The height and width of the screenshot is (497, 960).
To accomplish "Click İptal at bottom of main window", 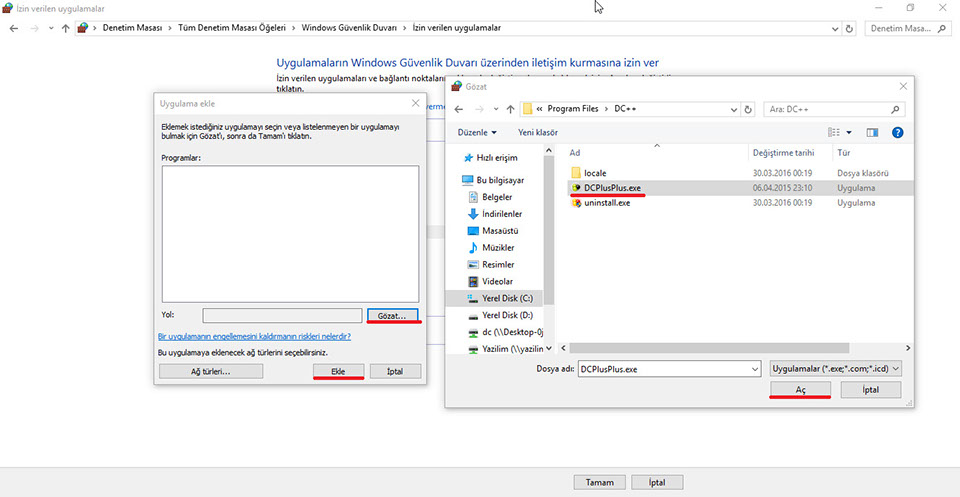I will point(657,482).
